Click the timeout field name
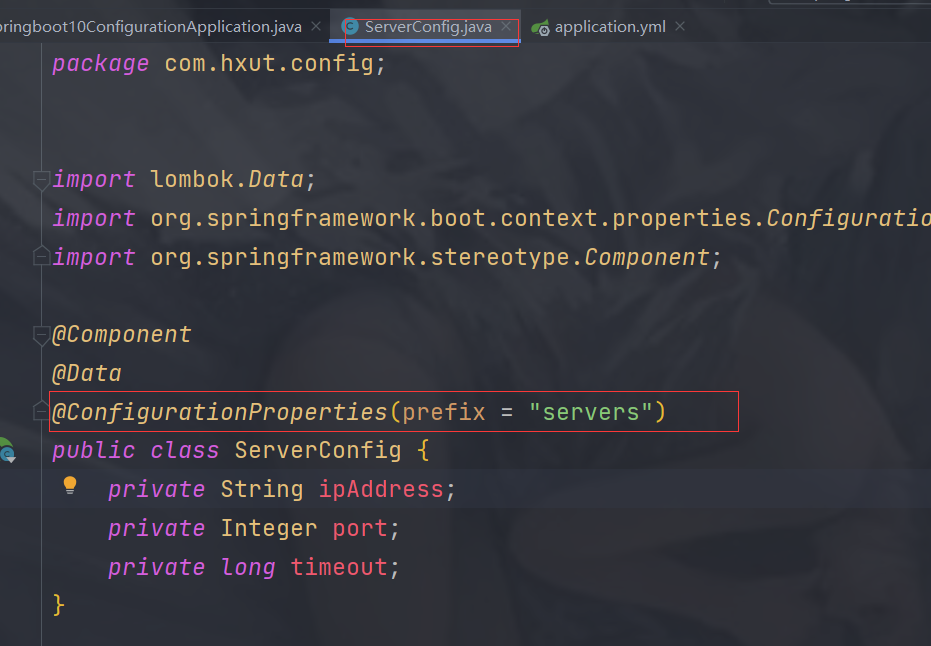This screenshot has height=646, width=931. coord(339,567)
